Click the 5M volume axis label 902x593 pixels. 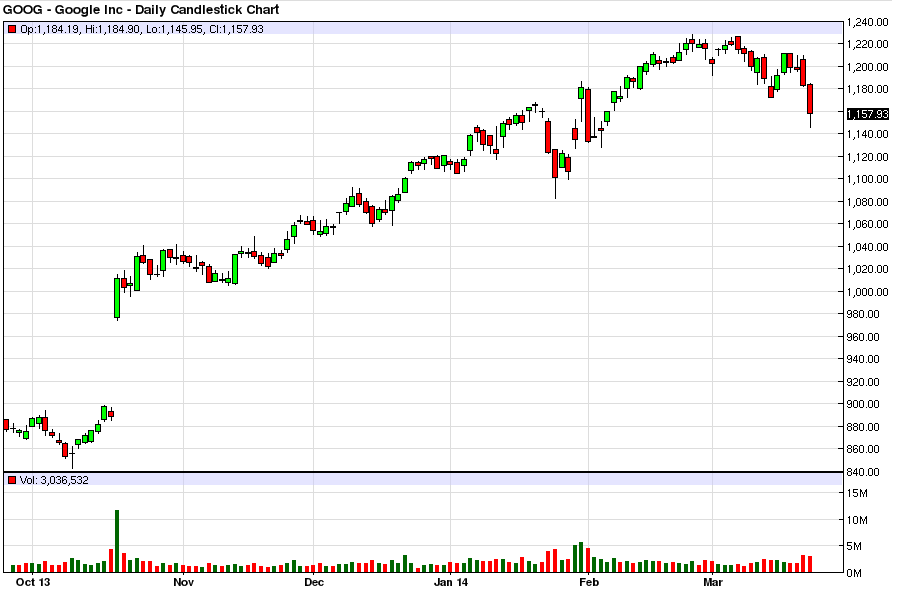855,546
